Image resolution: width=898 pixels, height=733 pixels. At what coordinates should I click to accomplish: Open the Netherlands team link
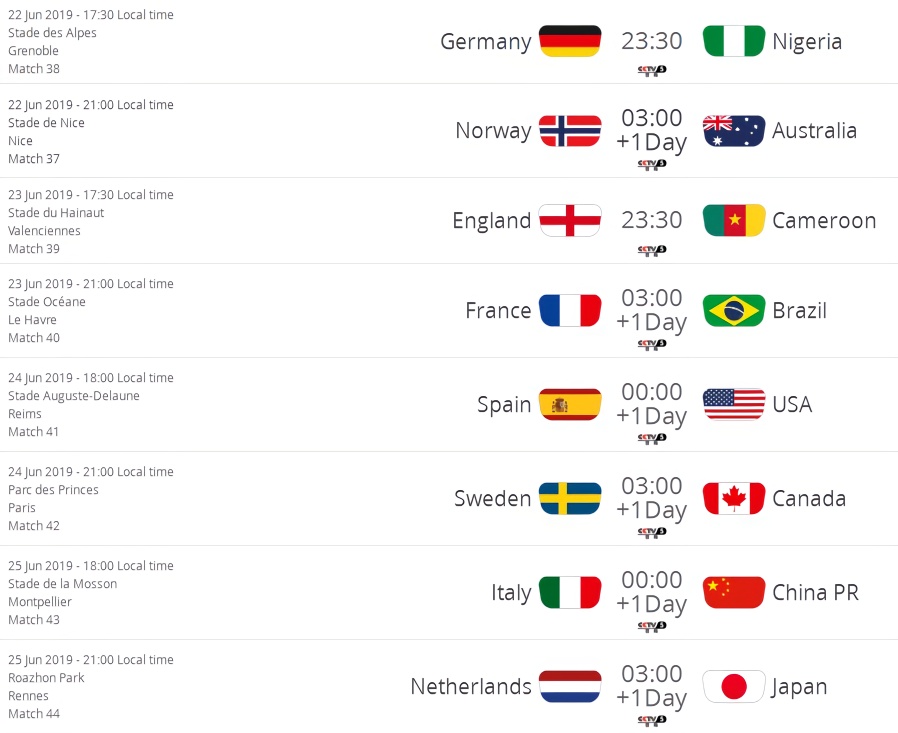(471, 687)
